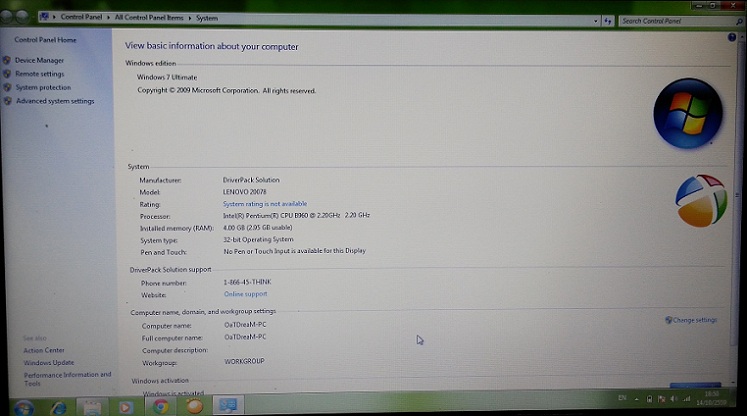Click the shield icon beside Advanced system settings
Image resolution: width=747 pixels, height=416 pixels.
(x=8, y=101)
